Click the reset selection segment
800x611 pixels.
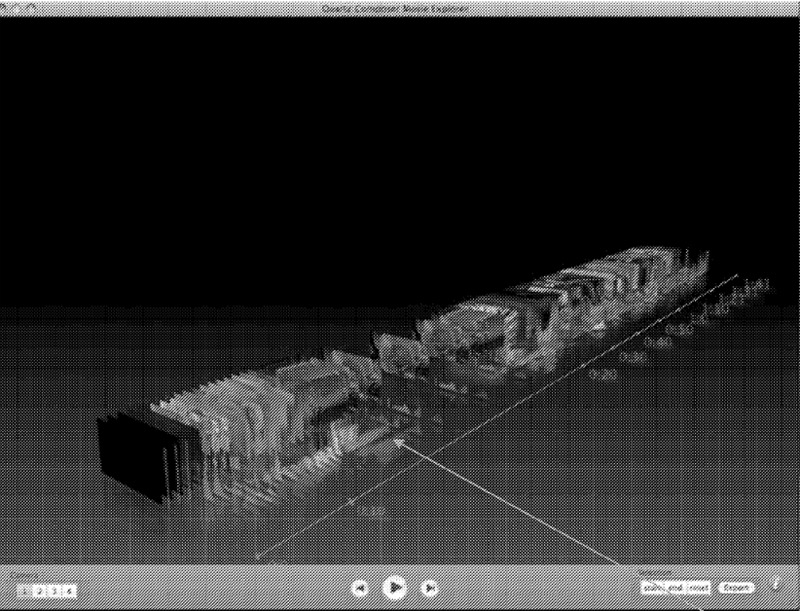pyautogui.click(x=698, y=588)
